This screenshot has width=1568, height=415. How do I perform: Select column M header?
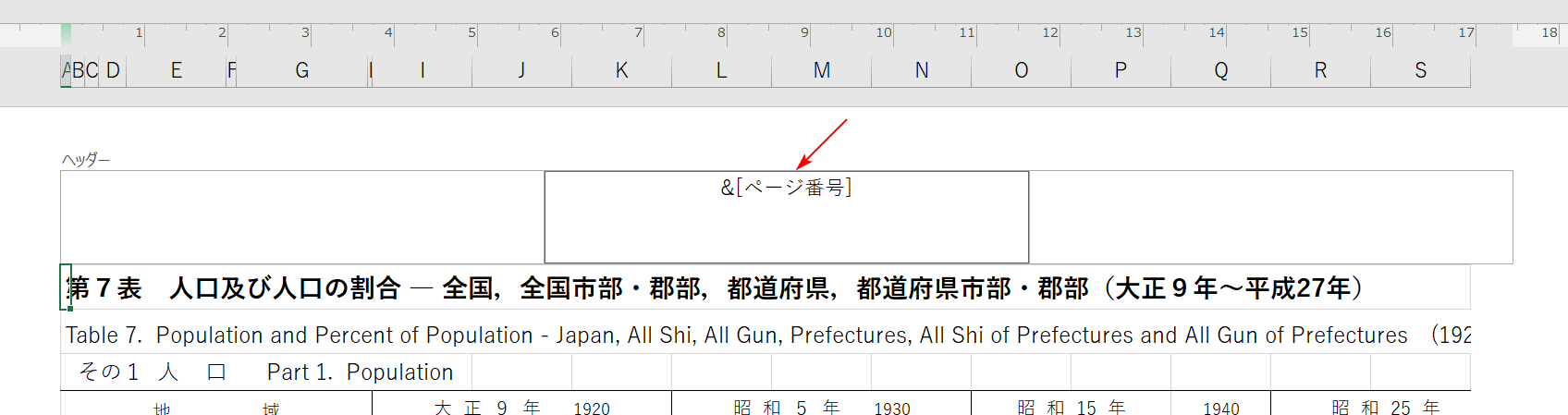coord(821,71)
